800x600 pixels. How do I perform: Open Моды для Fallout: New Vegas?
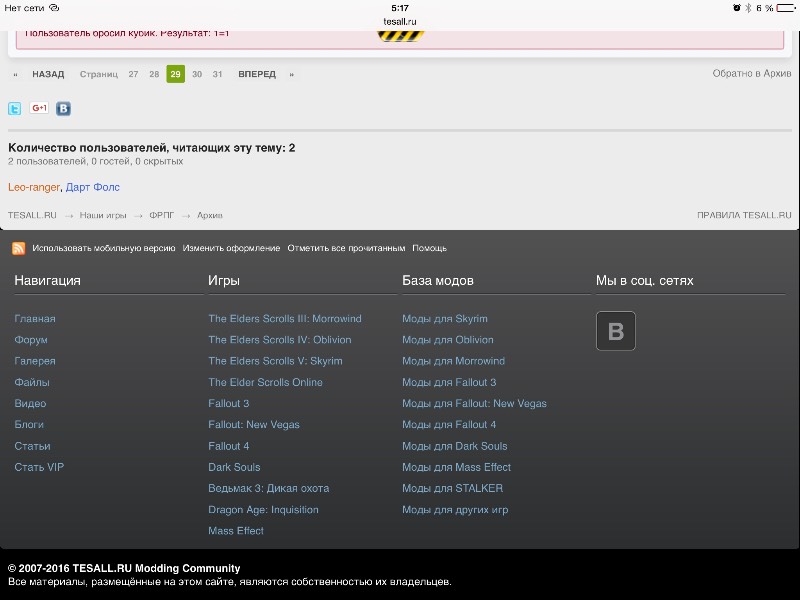pyautogui.click(x=474, y=404)
